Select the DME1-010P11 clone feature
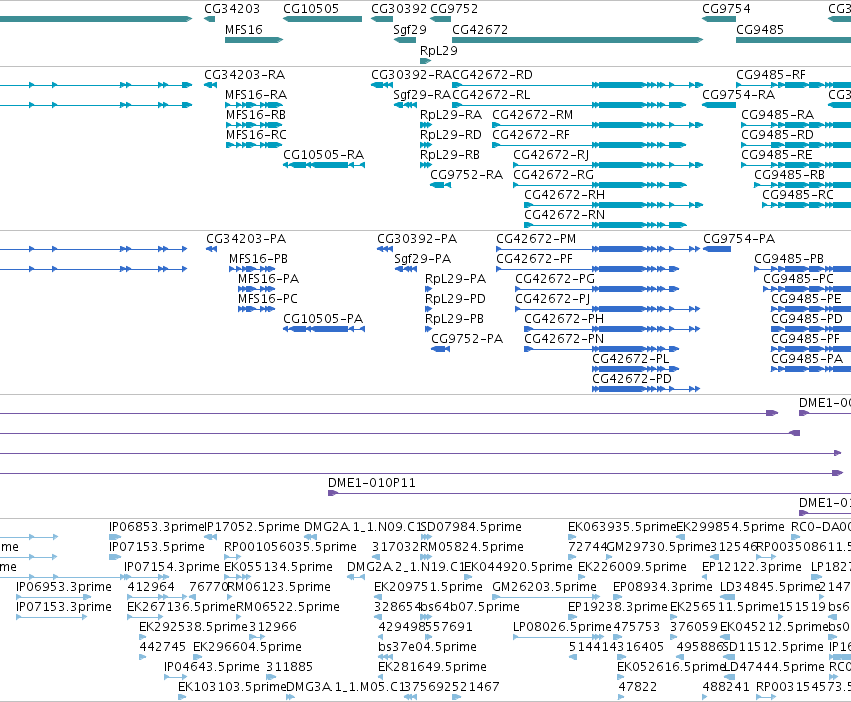The height and width of the screenshot is (702, 851). (372, 483)
